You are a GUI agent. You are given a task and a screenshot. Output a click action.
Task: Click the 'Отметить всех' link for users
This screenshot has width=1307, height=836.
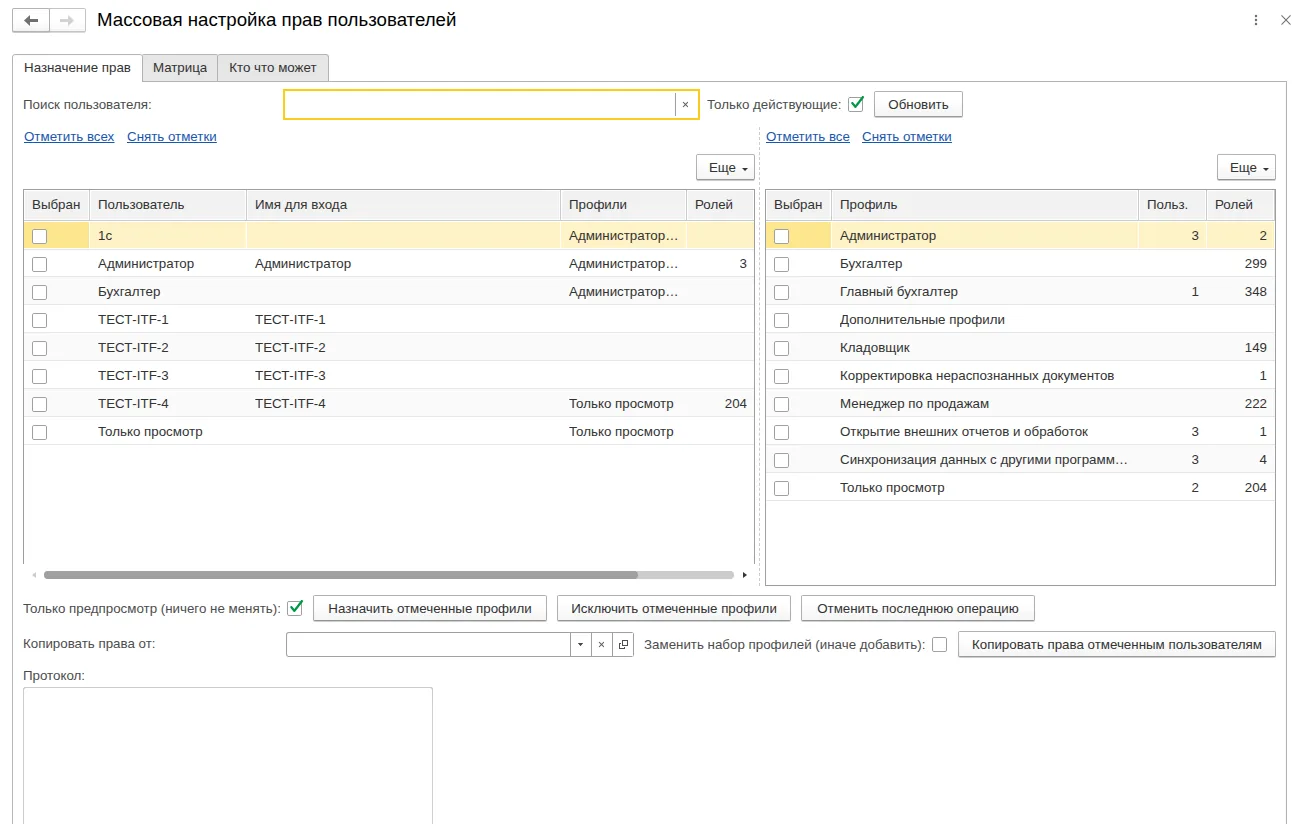point(69,137)
